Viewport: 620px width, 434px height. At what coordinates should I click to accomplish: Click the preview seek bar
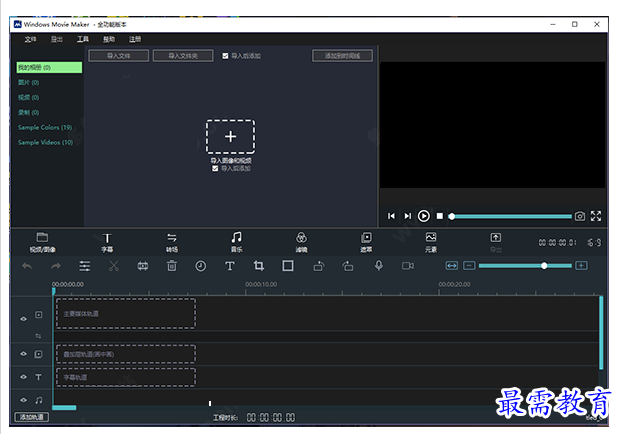pyautogui.click(x=512, y=216)
